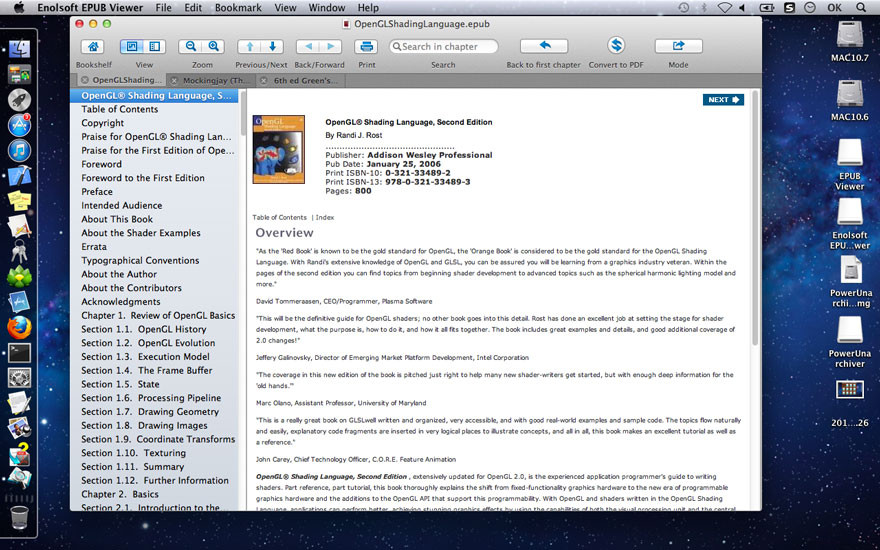The image size is (880, 550).
Task: Click the Forward right-arrow button
Action: tap(331, 47)
